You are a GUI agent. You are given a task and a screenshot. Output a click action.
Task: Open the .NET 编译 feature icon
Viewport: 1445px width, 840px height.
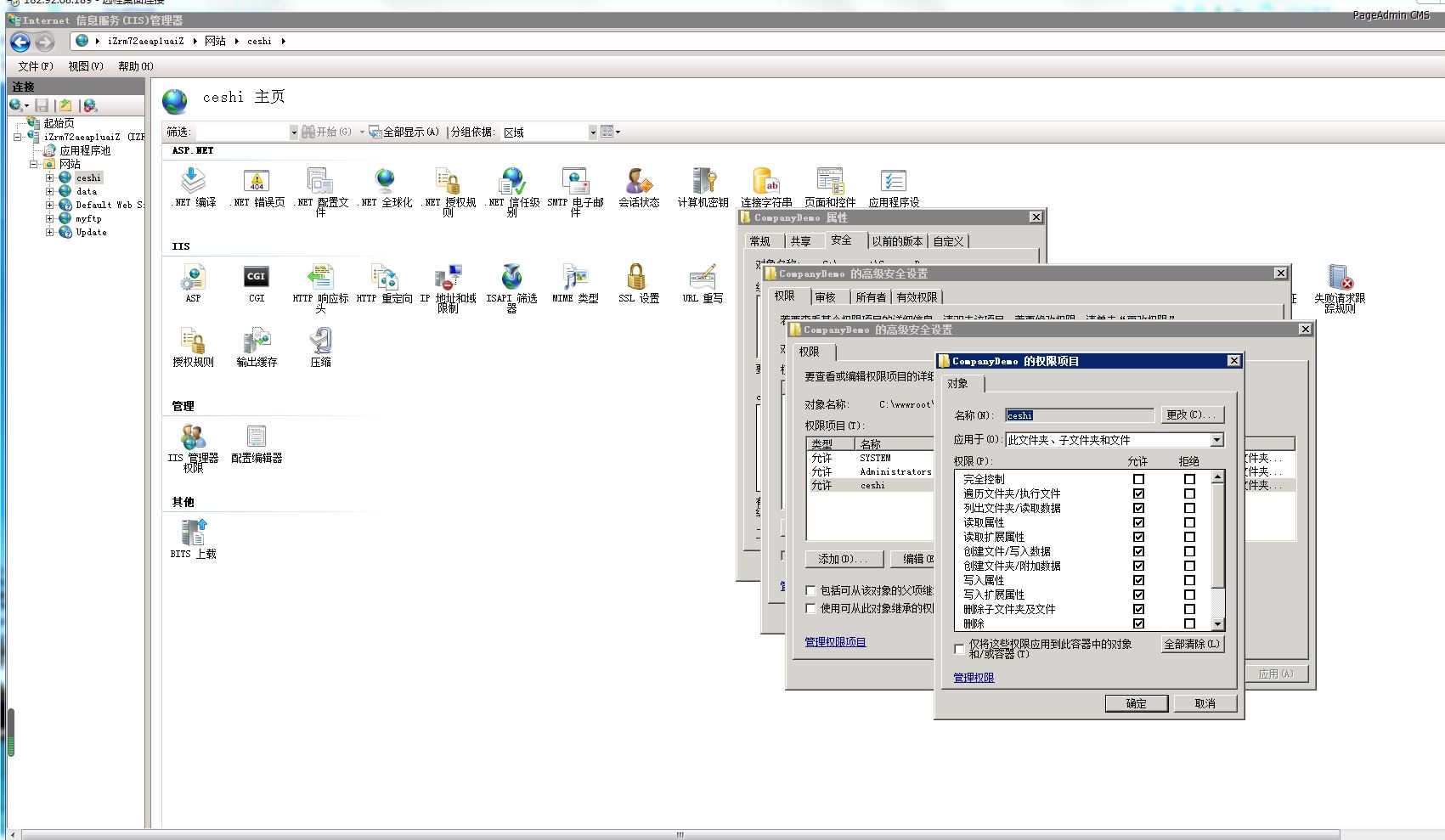194,181
